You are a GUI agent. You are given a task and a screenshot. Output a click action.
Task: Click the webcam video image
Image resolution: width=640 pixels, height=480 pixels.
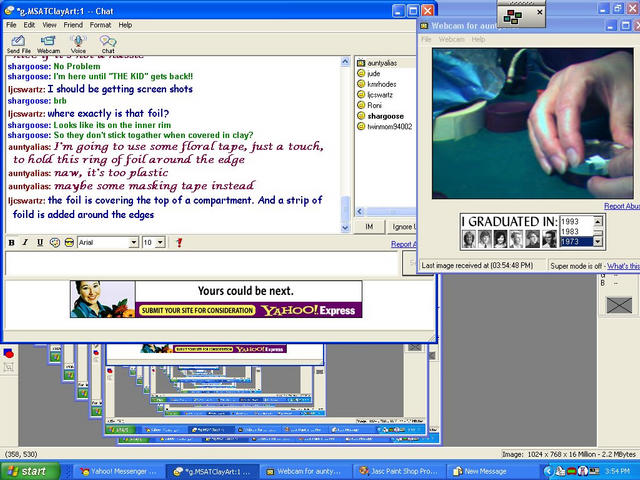pyautogui.click(x=533, y=123)
